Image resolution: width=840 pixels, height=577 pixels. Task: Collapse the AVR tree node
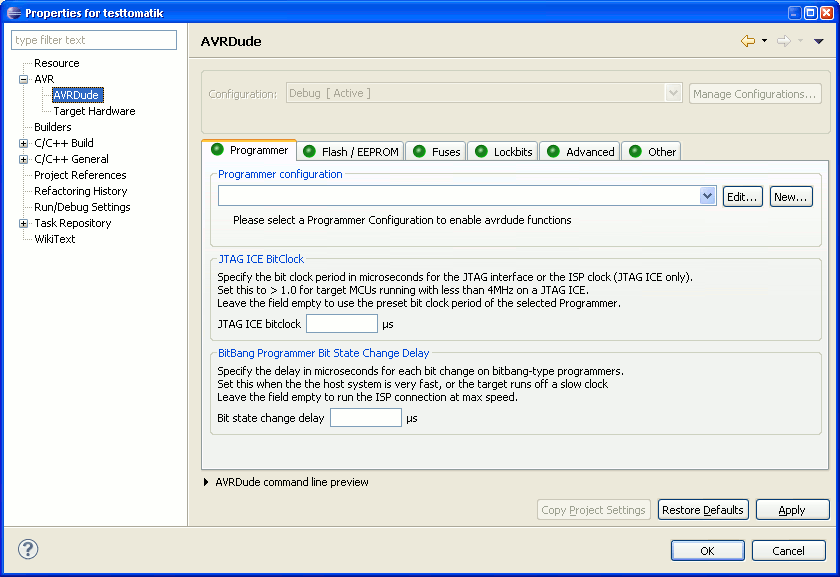(24, 79)
